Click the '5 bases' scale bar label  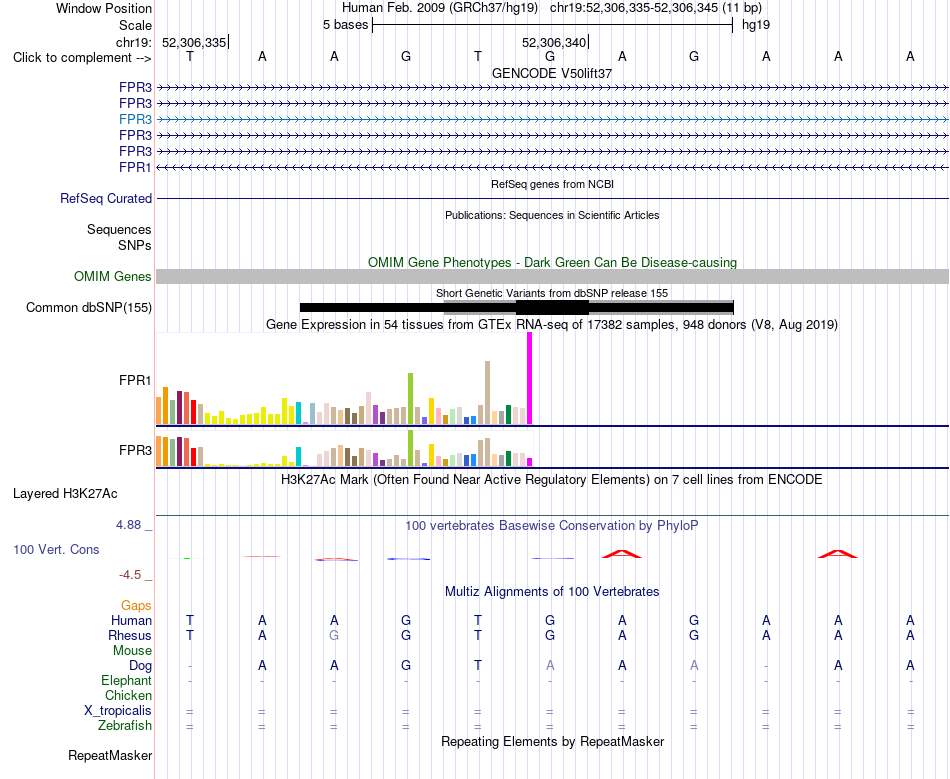345,25
